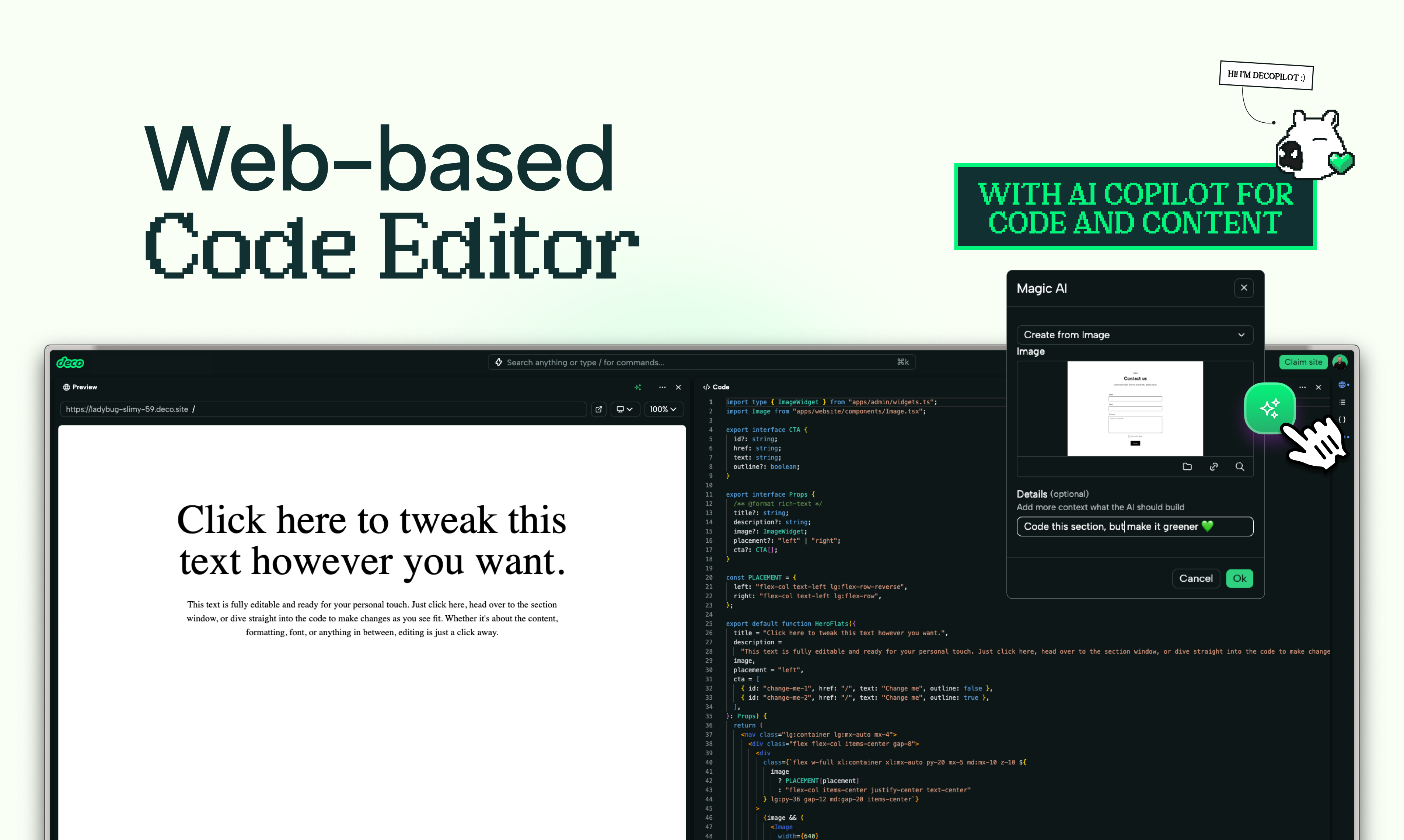Click the folder icon under the image preview

pos(1187,466)
